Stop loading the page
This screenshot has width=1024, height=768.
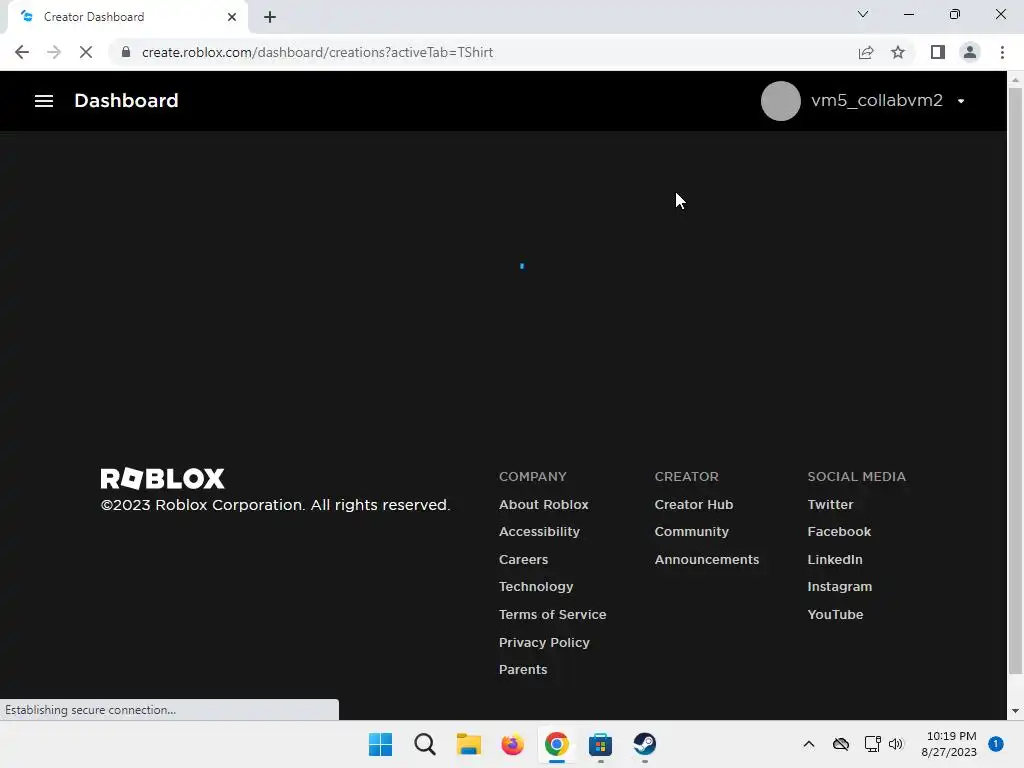[x=86, y=52]
